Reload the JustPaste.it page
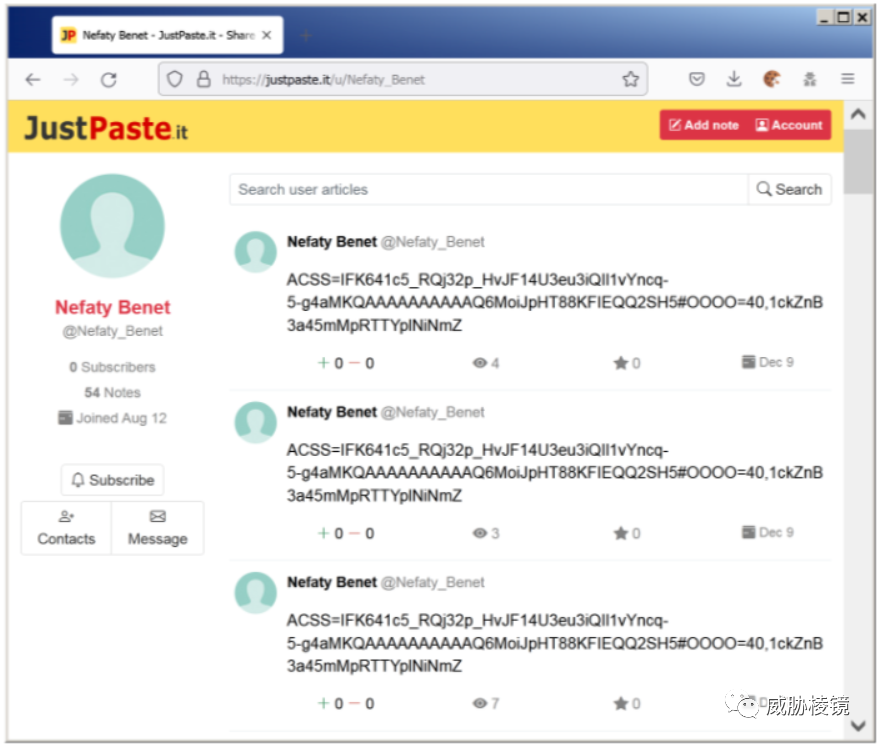This screenshot has width=878, height=744. click(109, 79)
